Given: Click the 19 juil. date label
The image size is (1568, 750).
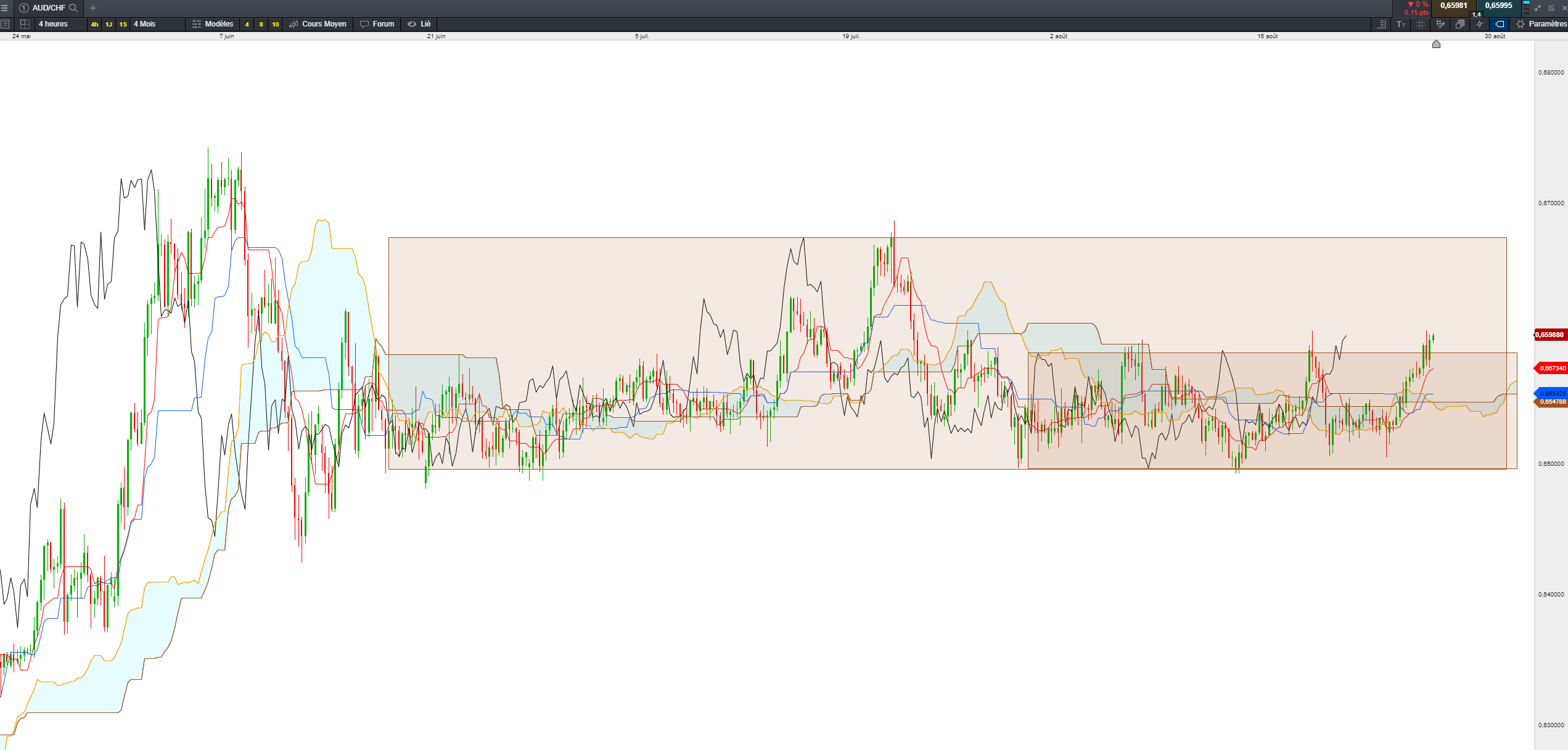Looking at the screenshot, I should pyautogui.click(x=852, y=36).
